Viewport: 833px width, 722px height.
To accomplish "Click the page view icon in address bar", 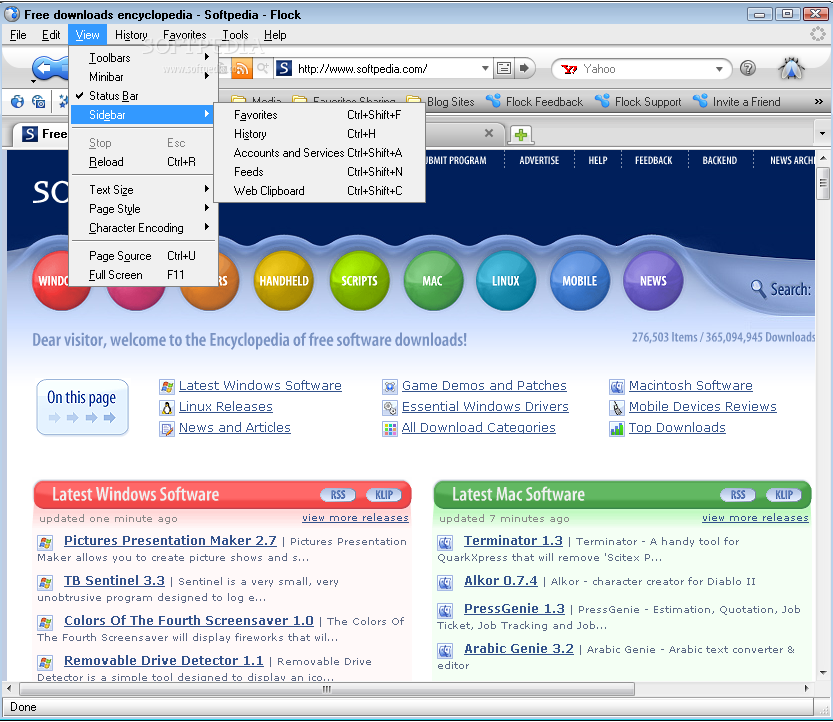I will tap(504, 68).
